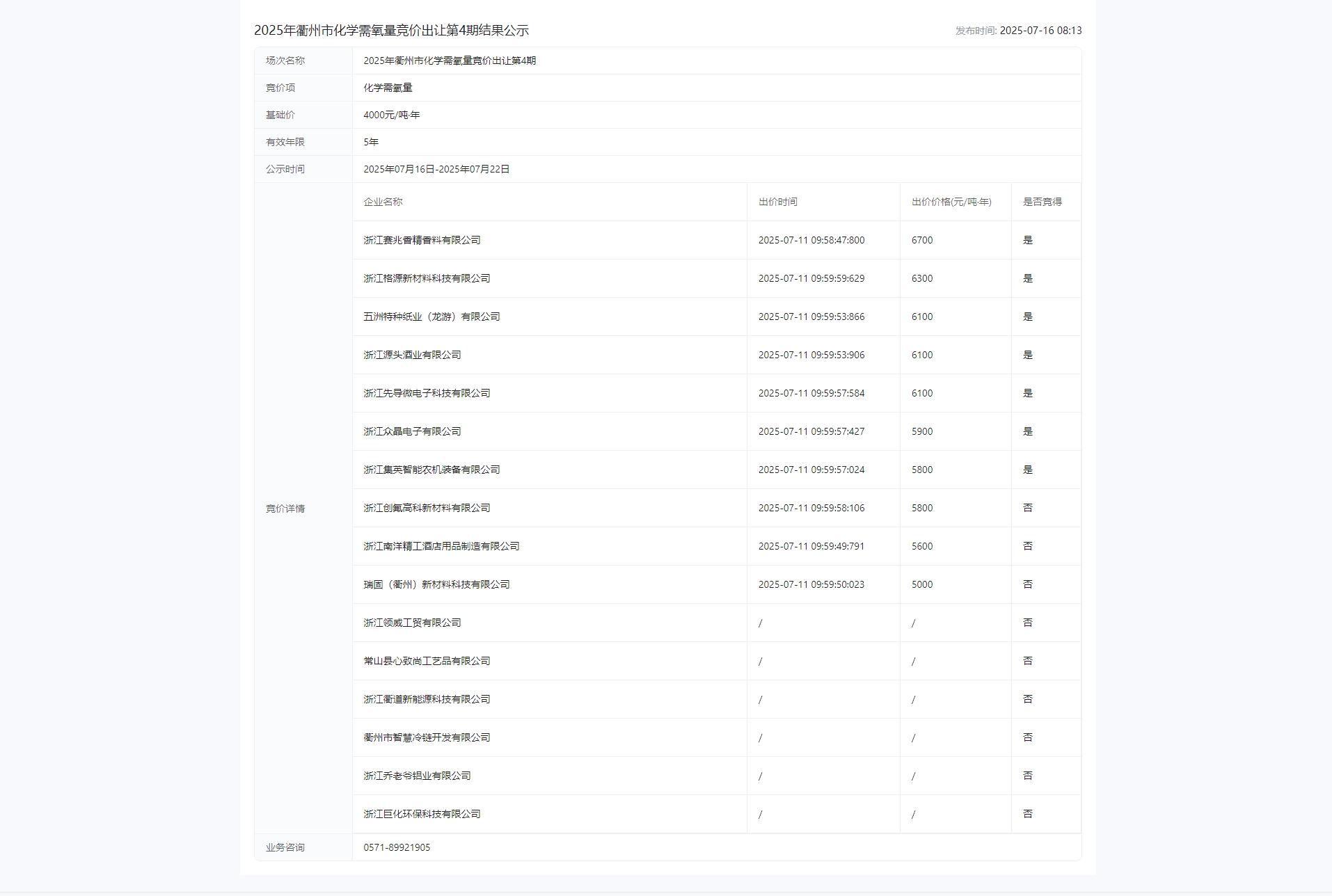
Task: Click the 竞价详情 label
Action: click(x=285, y=509)
